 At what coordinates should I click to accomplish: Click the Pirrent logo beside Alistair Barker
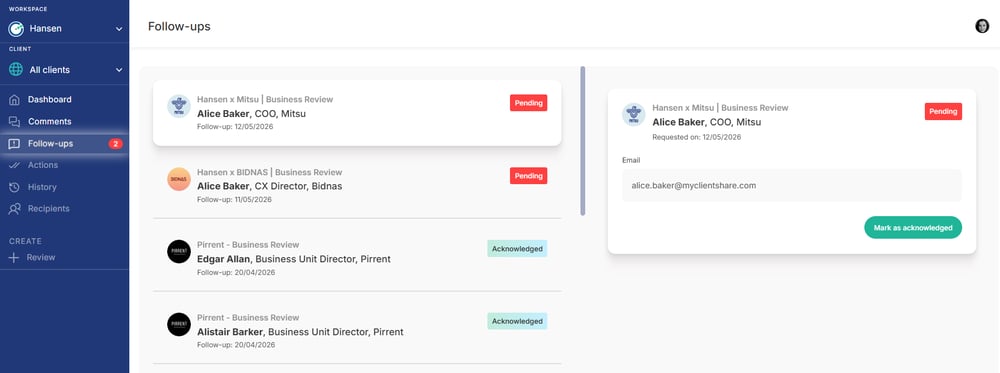(179, 324)
